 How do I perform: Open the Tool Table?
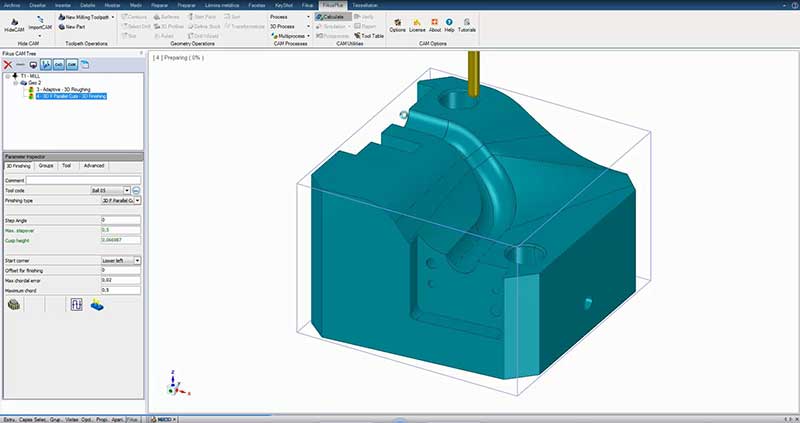371,35
